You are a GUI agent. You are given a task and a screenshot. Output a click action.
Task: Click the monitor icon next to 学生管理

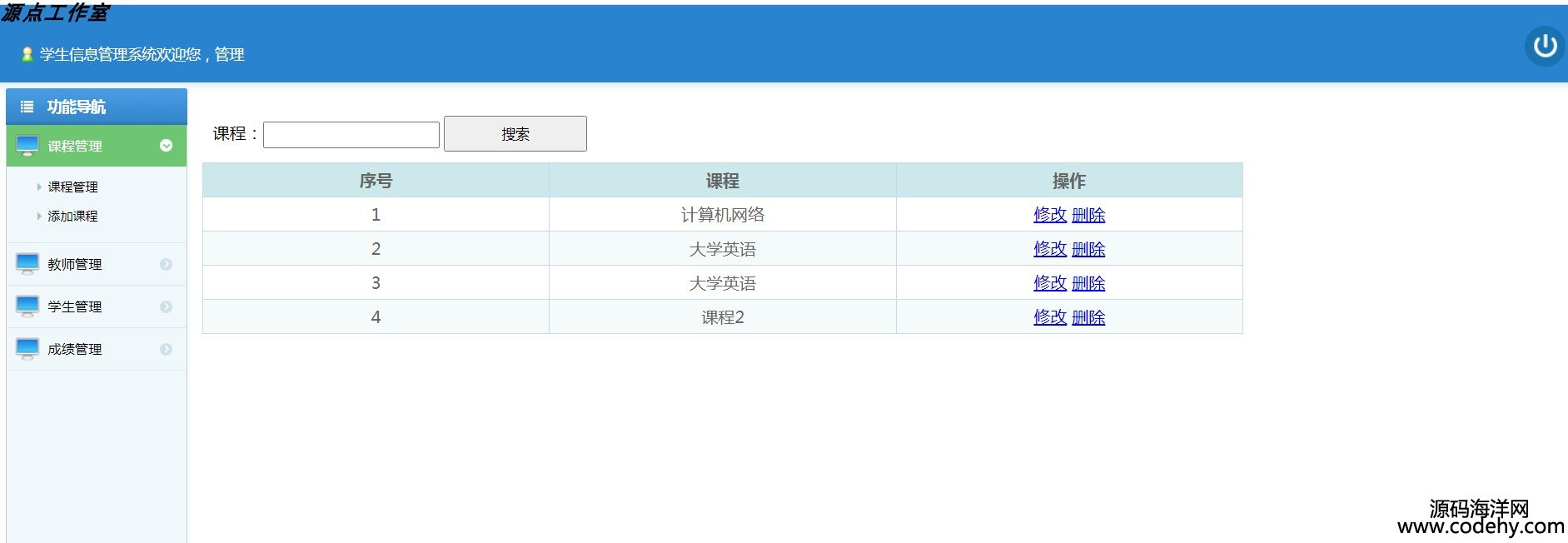[27, 306]
